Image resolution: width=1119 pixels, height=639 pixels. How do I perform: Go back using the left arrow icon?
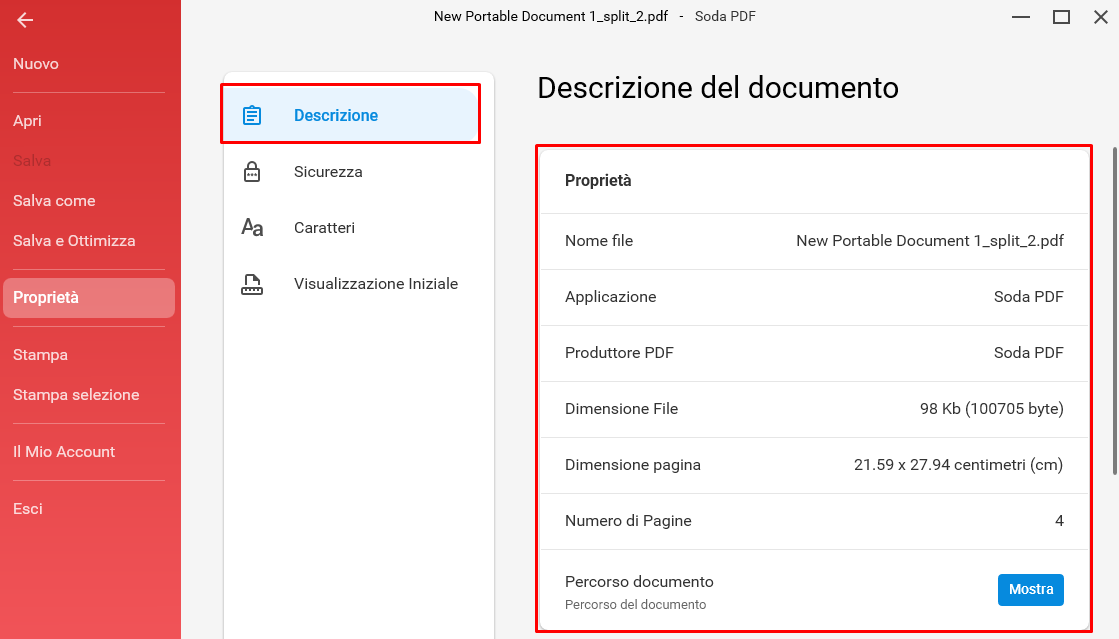click(x=25, y=20)
